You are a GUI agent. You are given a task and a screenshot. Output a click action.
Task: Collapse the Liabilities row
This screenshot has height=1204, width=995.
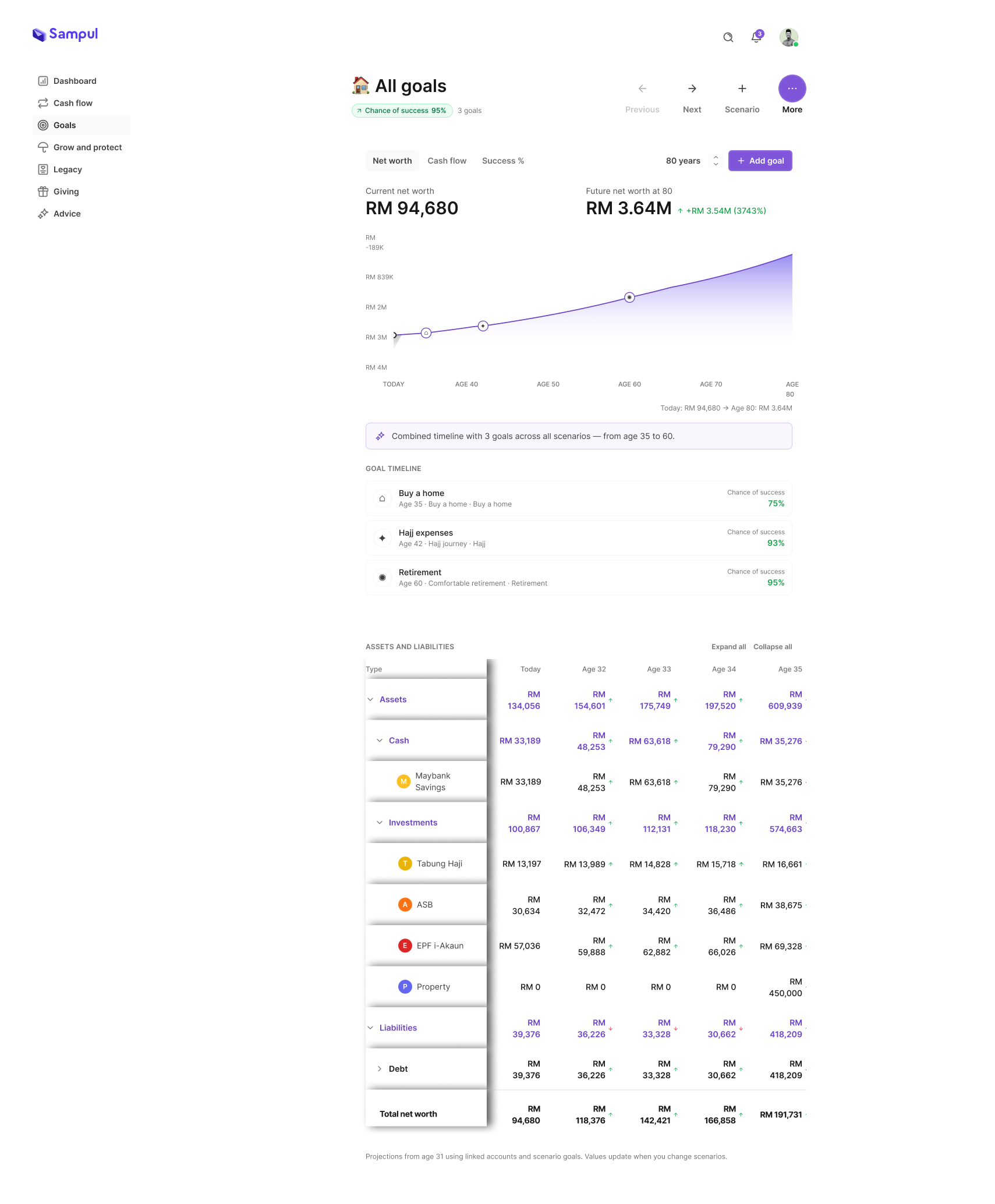pos(370,1028)
